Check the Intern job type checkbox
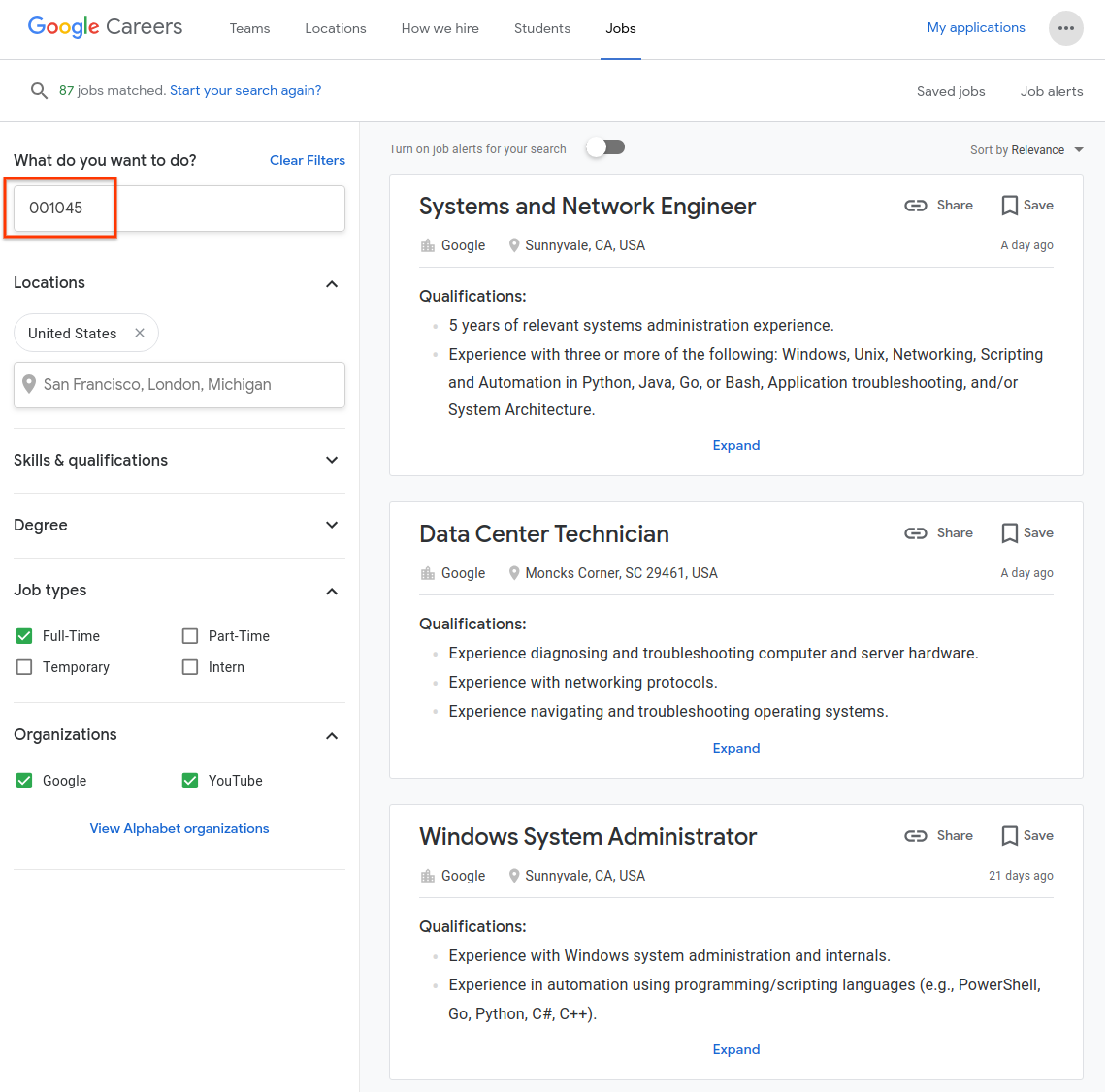Screen dimensions: 1107x1092 click(190, 667)
